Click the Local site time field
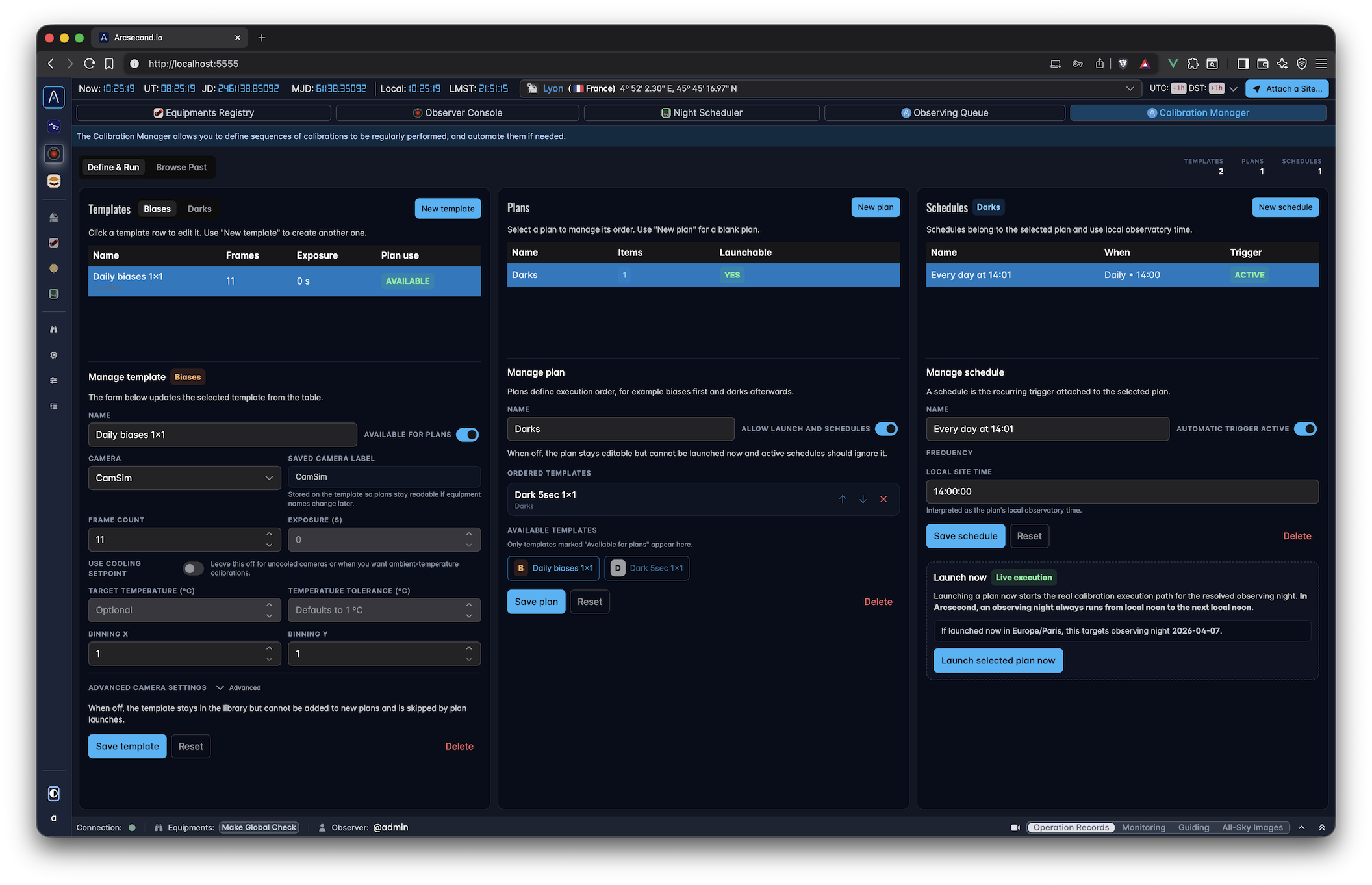This screenshot has width=1372, height=885. [x=1122, y=492]
